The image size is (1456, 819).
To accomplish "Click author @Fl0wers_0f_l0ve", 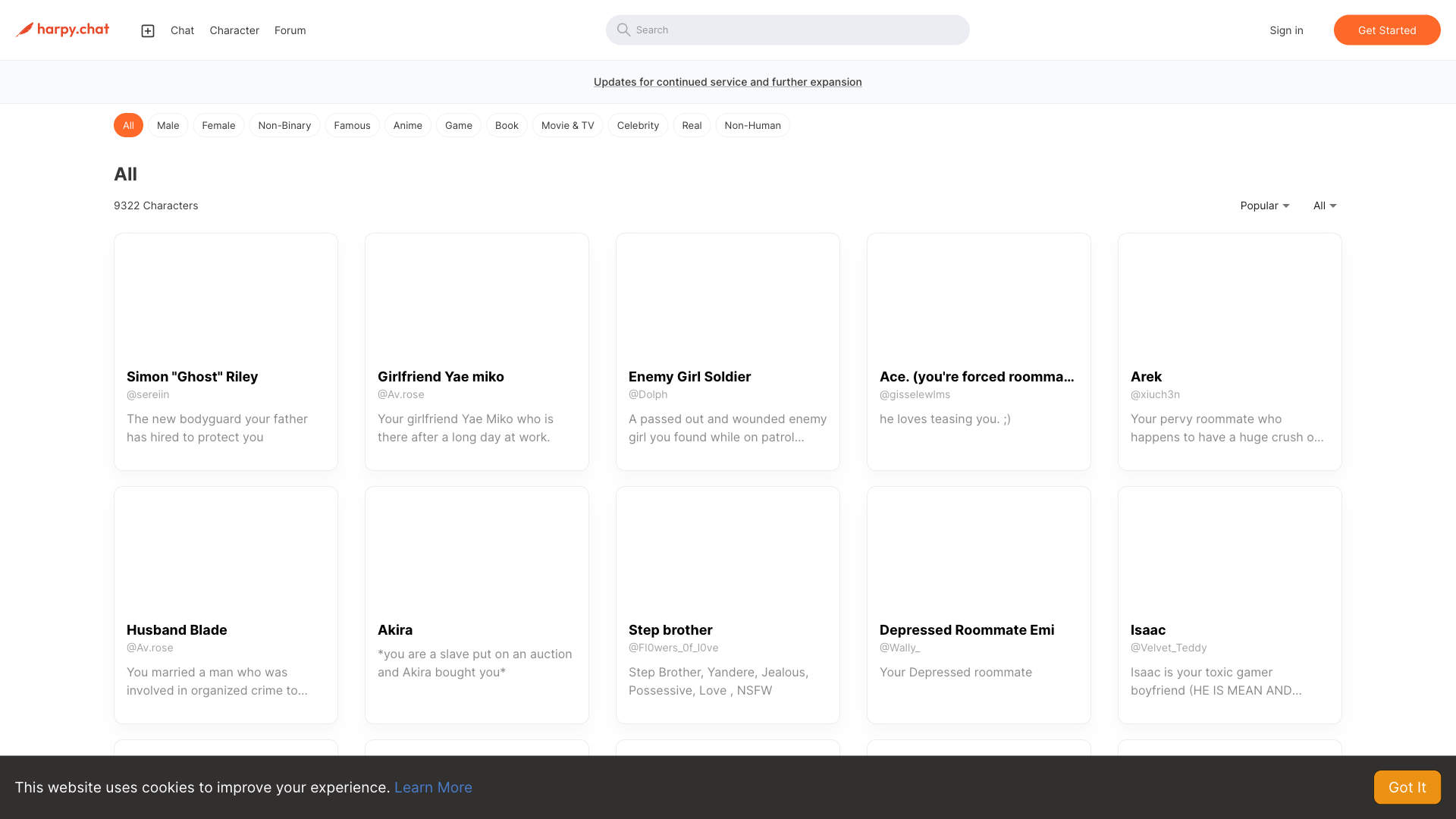I will pyautogui.click(x=673, y=648).
